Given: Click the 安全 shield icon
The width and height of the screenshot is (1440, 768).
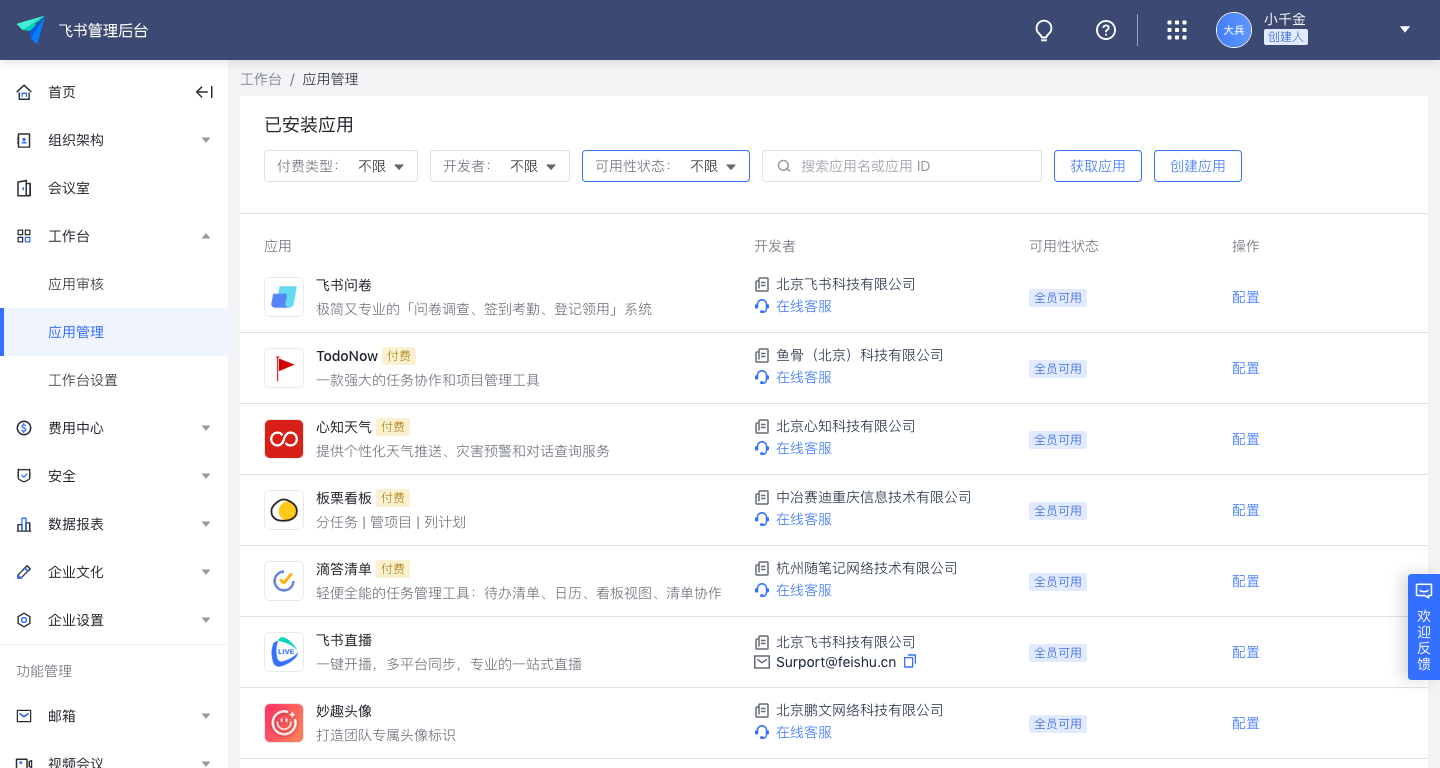Looking at the screenshot, I should pos(24,476).
